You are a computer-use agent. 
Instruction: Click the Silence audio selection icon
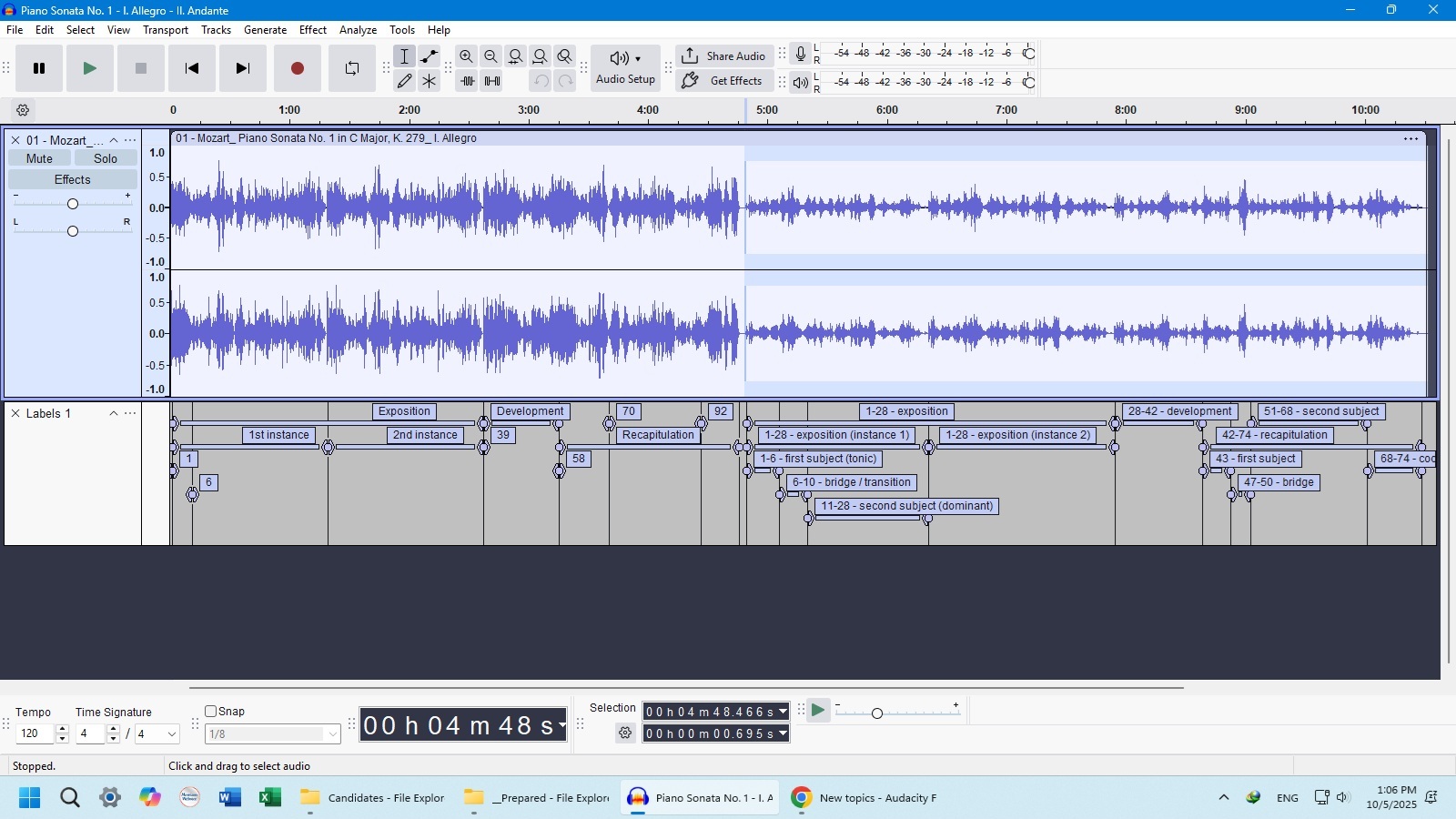(x=492, y=81)
